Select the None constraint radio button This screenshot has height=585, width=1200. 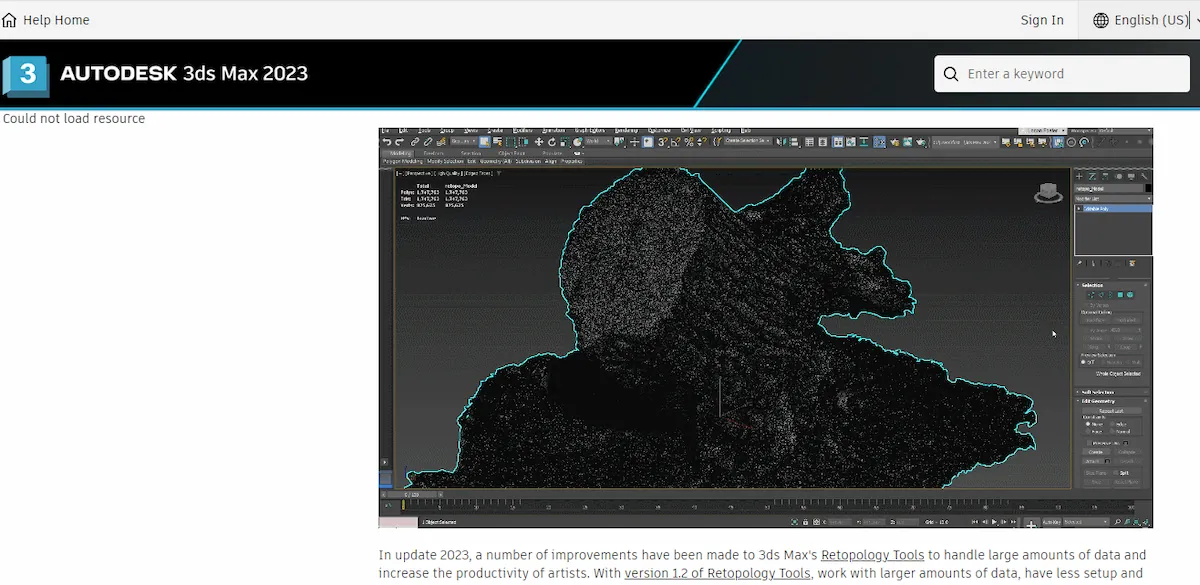point(1087,424)
